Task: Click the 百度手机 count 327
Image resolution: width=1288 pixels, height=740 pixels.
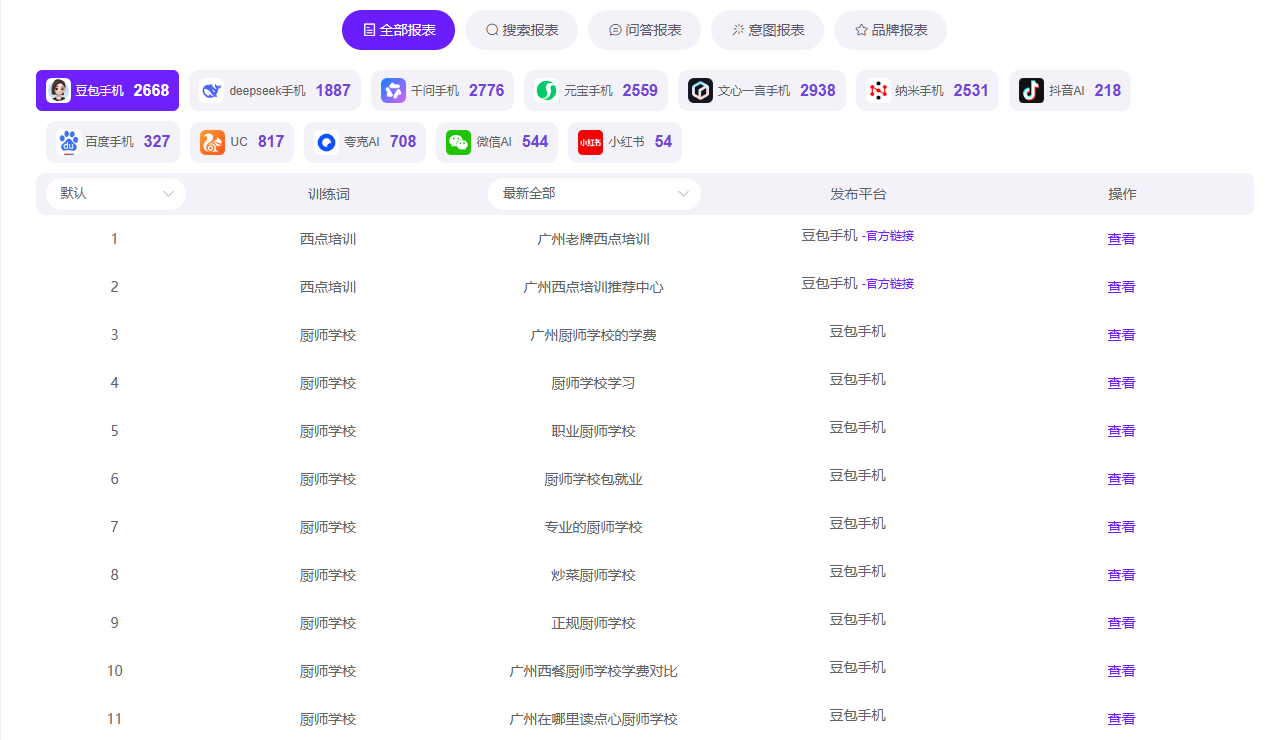Action: coord(157,142)
